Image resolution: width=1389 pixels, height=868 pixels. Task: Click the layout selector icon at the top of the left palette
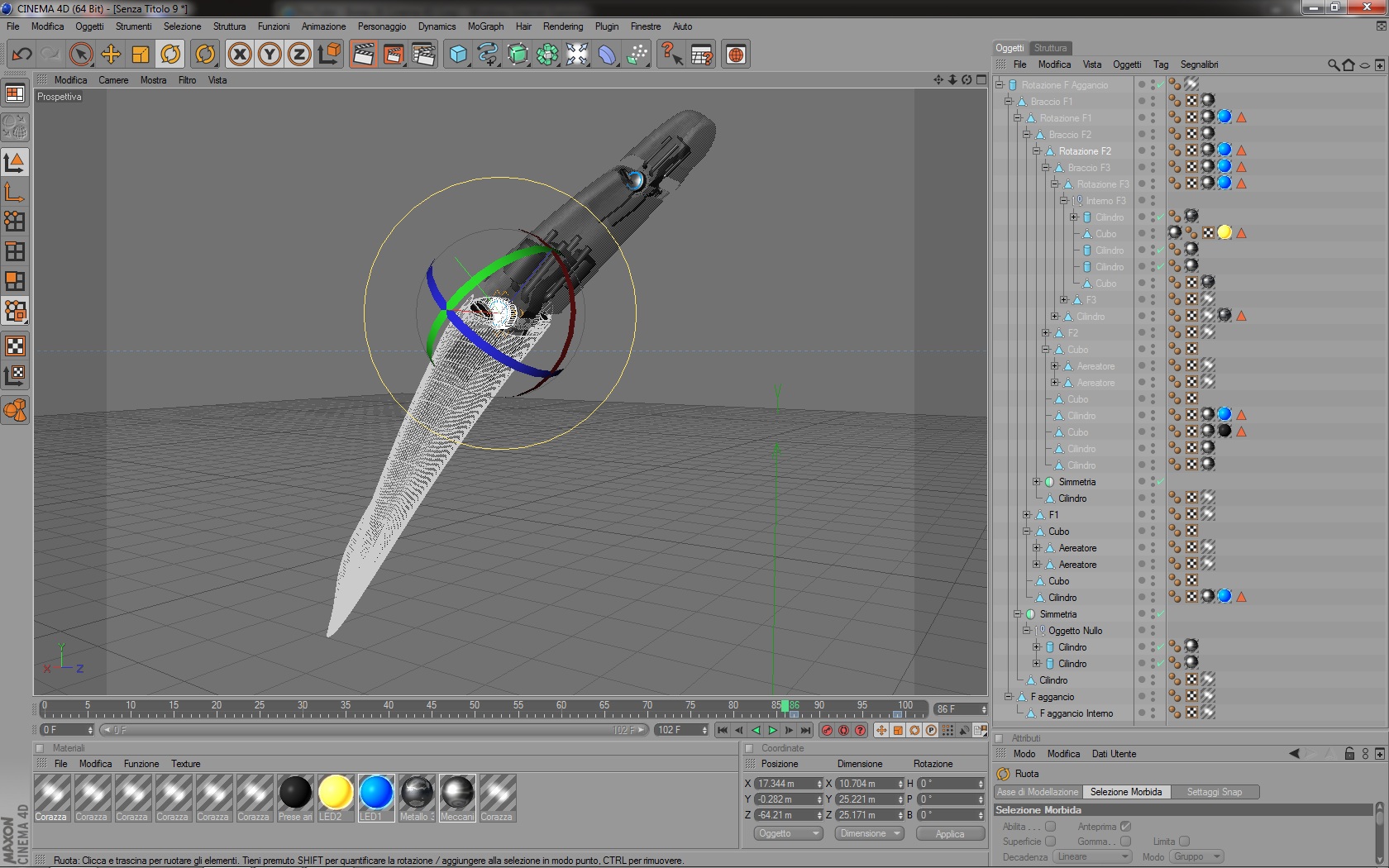pyautogui.click(x=15, y=93)
